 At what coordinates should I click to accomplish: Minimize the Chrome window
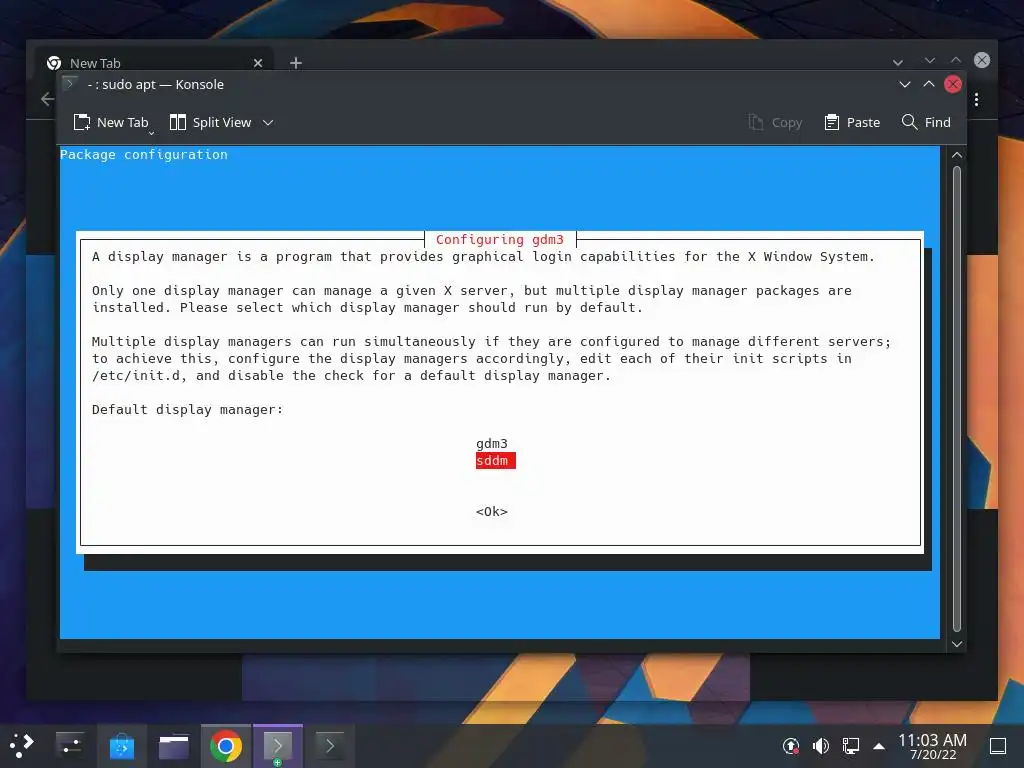point(930,60)
